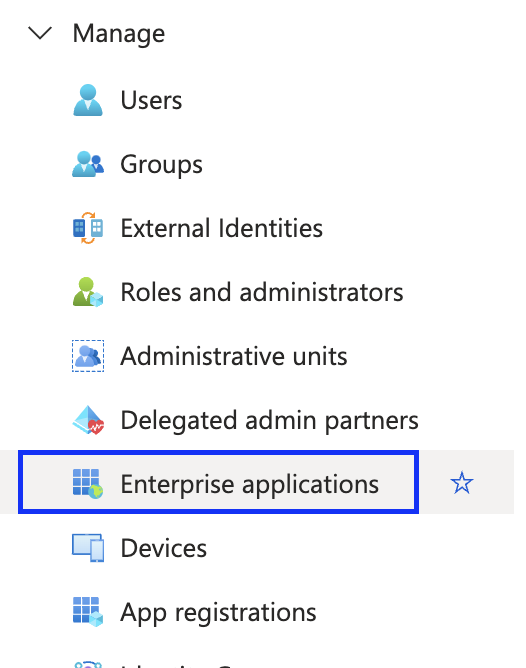Click the Enterprise applications grid icon
526x668 pixels.
88,484
